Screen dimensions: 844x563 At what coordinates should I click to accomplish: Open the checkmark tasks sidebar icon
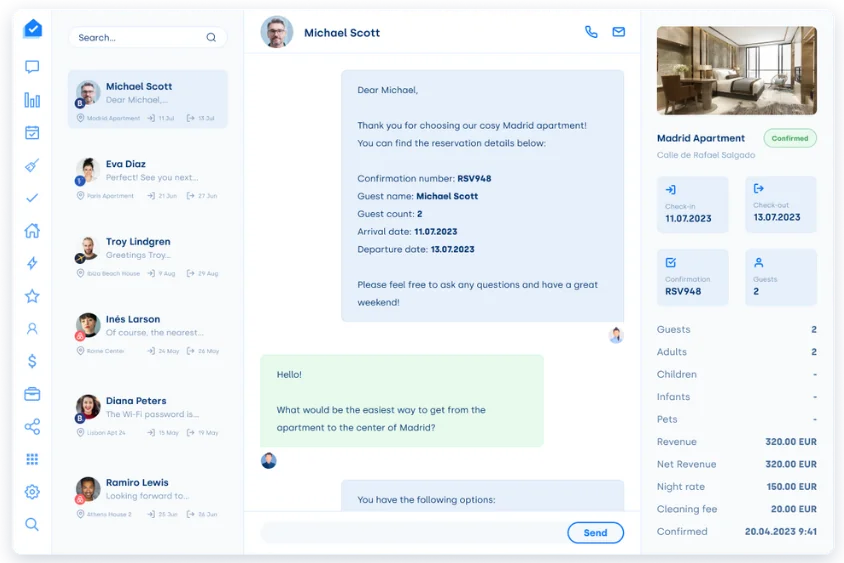[x=32, y=198]
